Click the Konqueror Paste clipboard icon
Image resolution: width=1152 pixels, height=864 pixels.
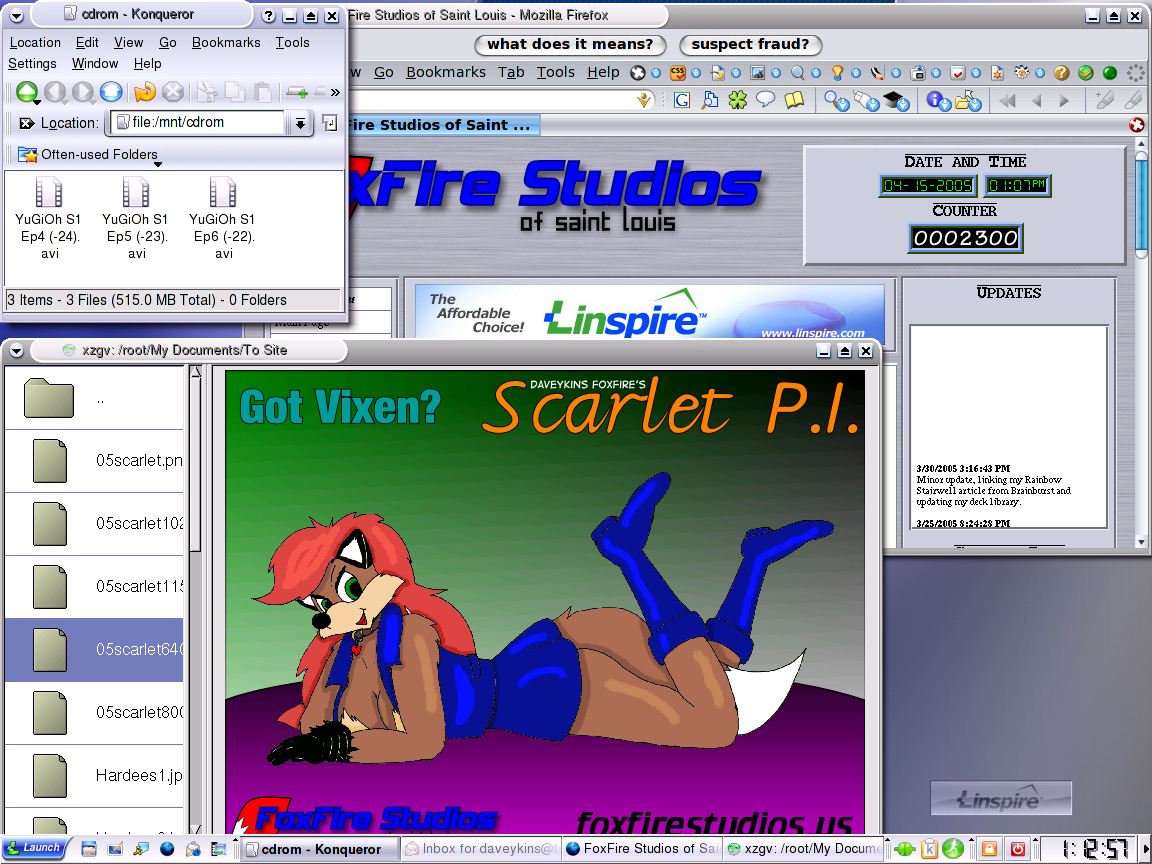[262, 92]
